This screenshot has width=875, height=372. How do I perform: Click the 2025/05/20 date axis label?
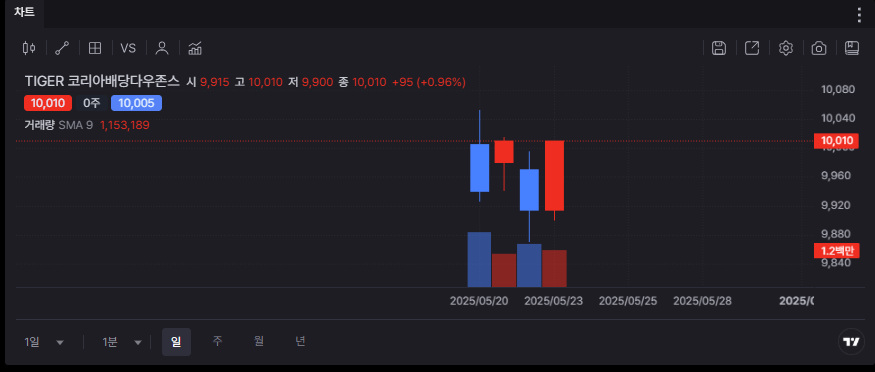click(479, 301)
